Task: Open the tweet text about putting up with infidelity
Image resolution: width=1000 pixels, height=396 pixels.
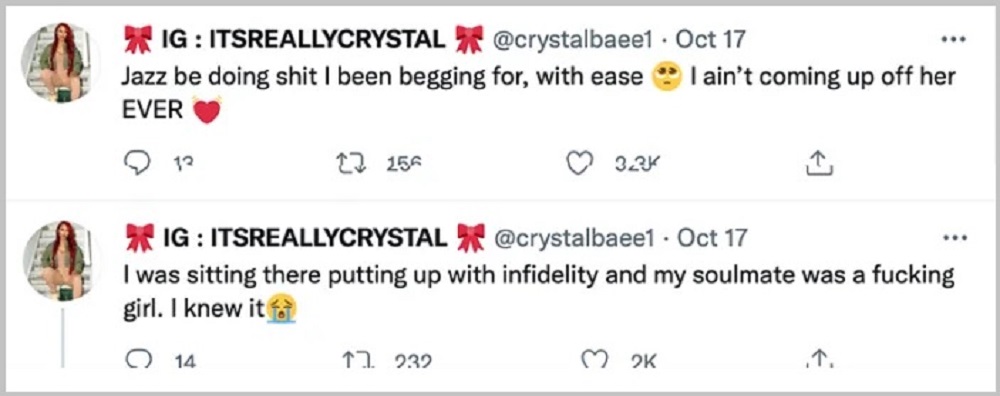Action: pos(540,293)
